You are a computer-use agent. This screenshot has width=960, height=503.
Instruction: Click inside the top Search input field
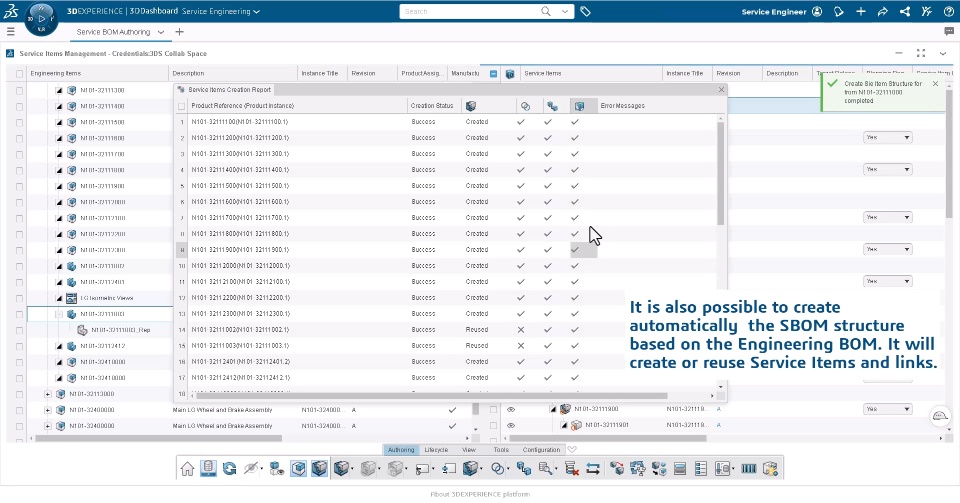click(468, 11)
